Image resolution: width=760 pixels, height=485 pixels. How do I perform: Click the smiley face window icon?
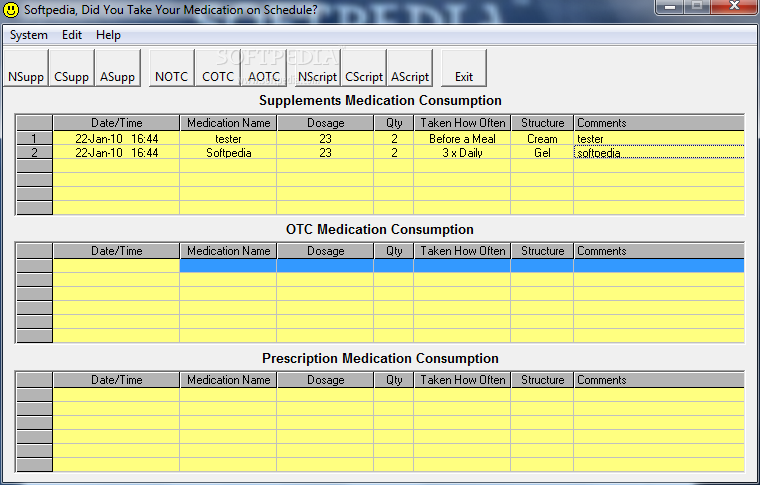coord(11,10)
